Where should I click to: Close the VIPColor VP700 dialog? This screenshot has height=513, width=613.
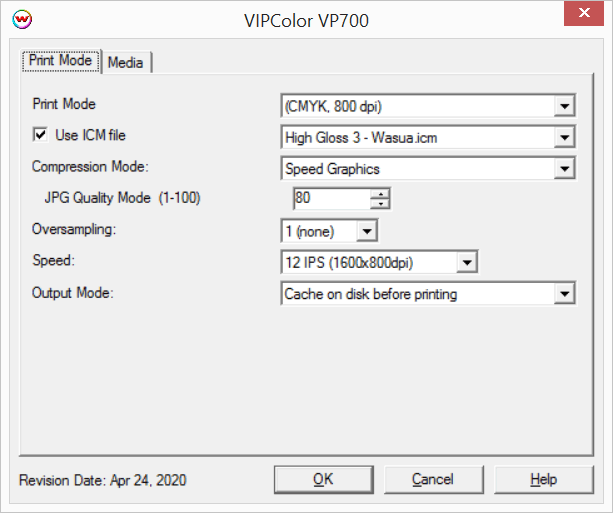584,13
